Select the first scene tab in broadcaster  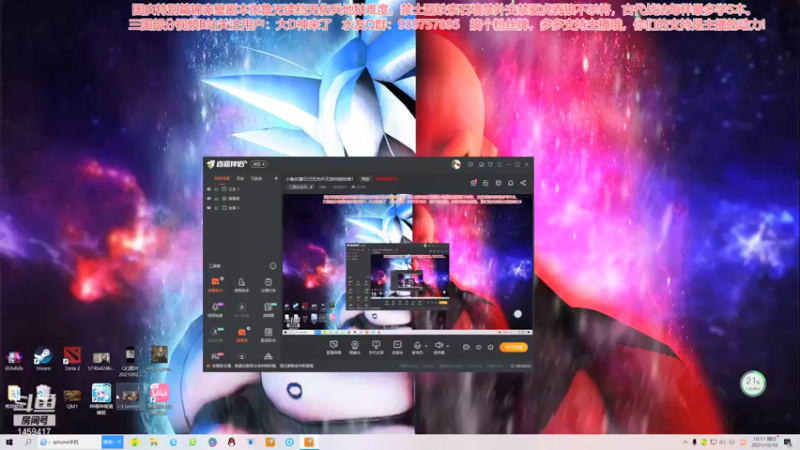[x=222, y=179]
